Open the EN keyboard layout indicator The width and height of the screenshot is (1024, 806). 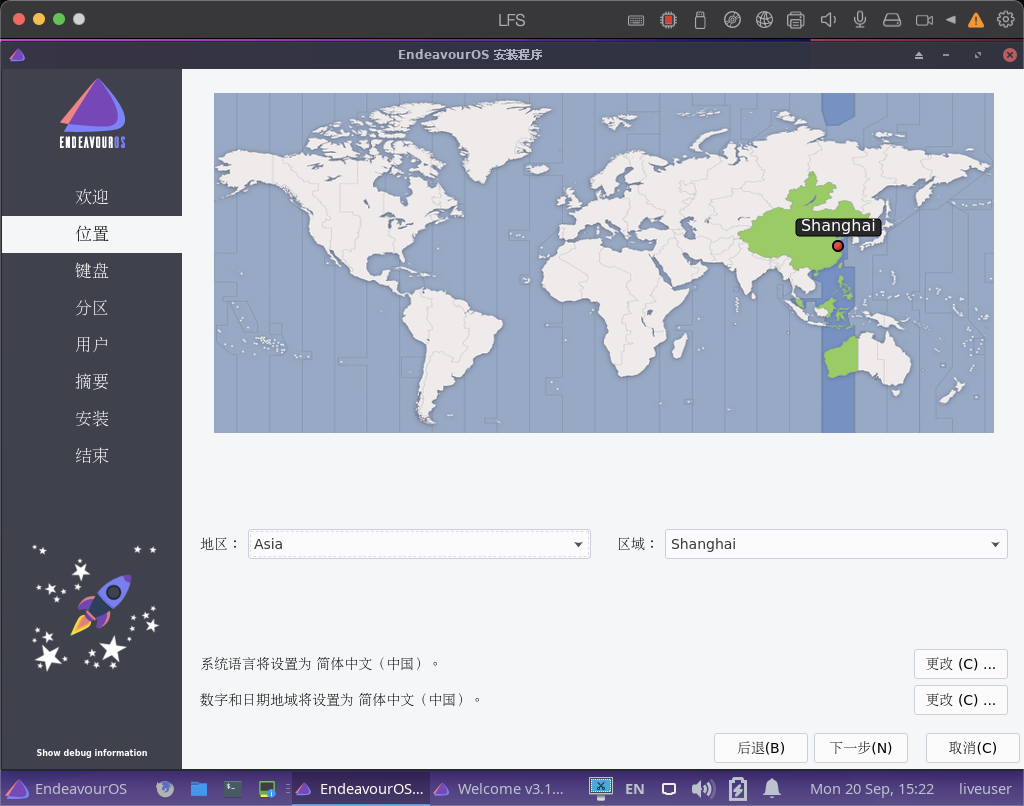point(635,789)
